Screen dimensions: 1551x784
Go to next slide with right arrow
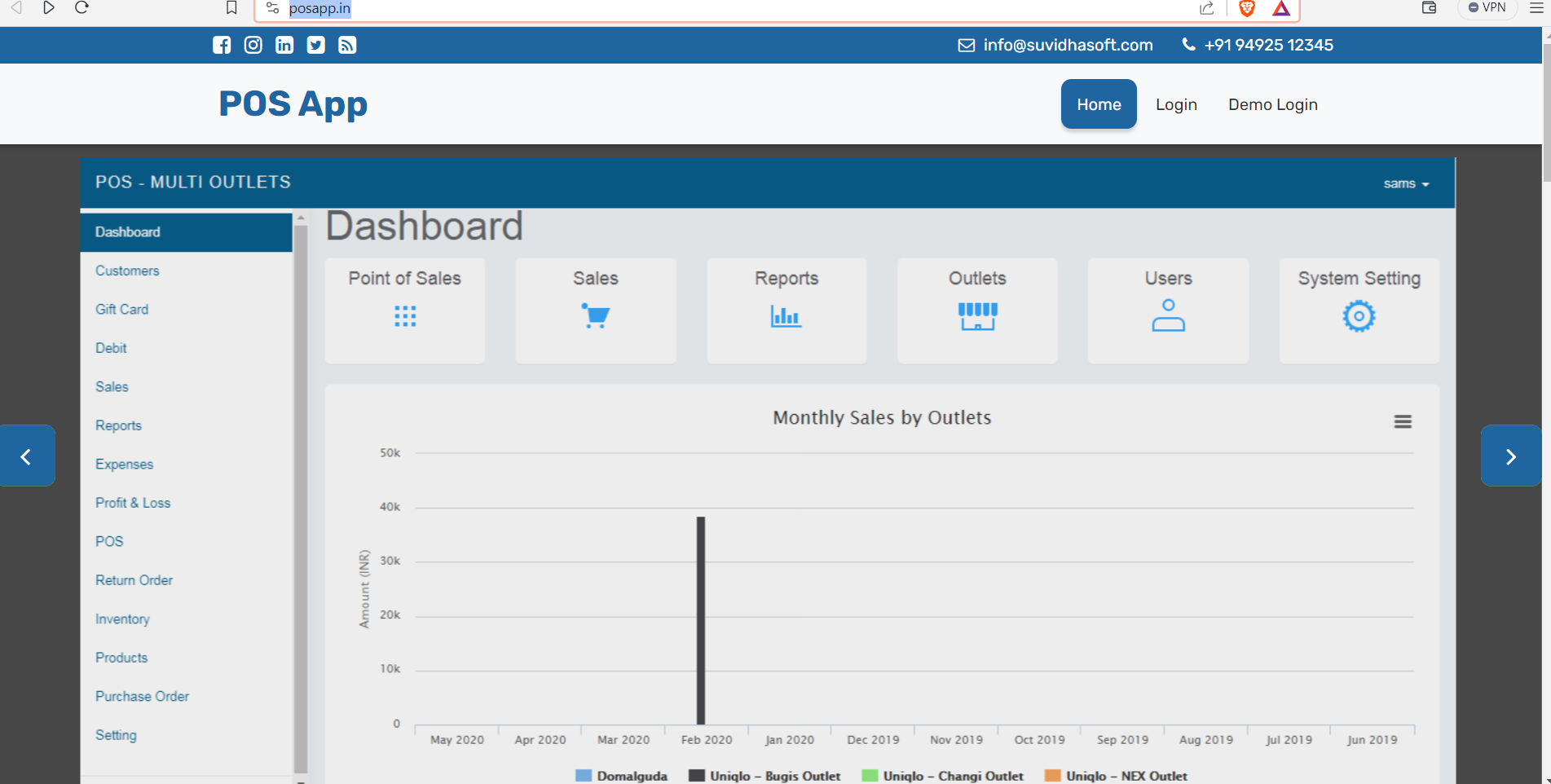point(1510,456)
